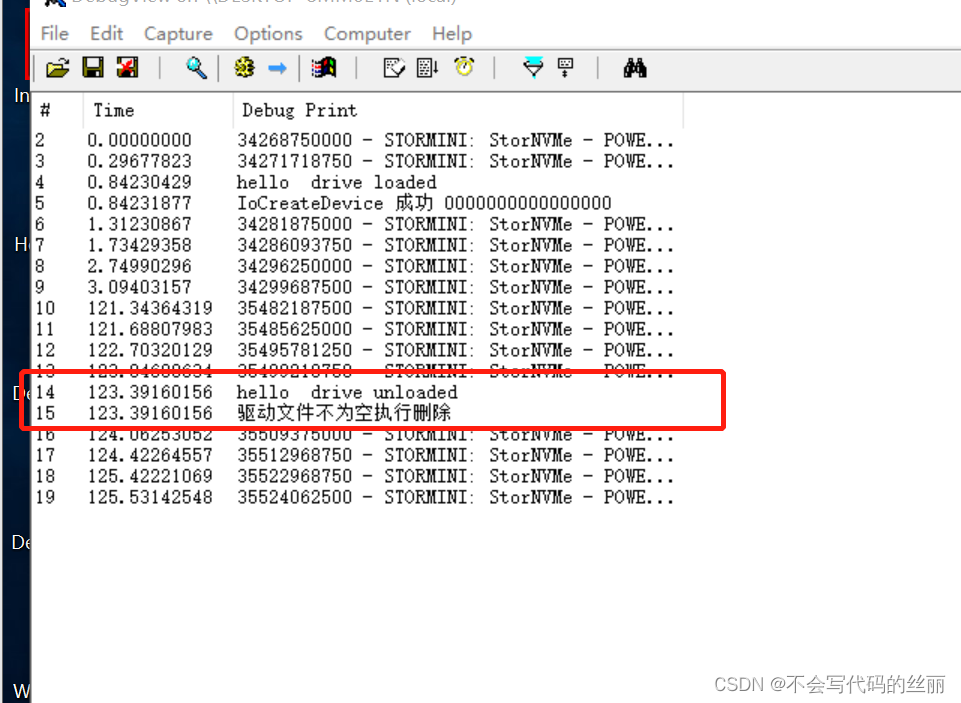Screen dimensions: 961x703
Task: Click message starting 35524062500
Action: [x=455, y=497]
